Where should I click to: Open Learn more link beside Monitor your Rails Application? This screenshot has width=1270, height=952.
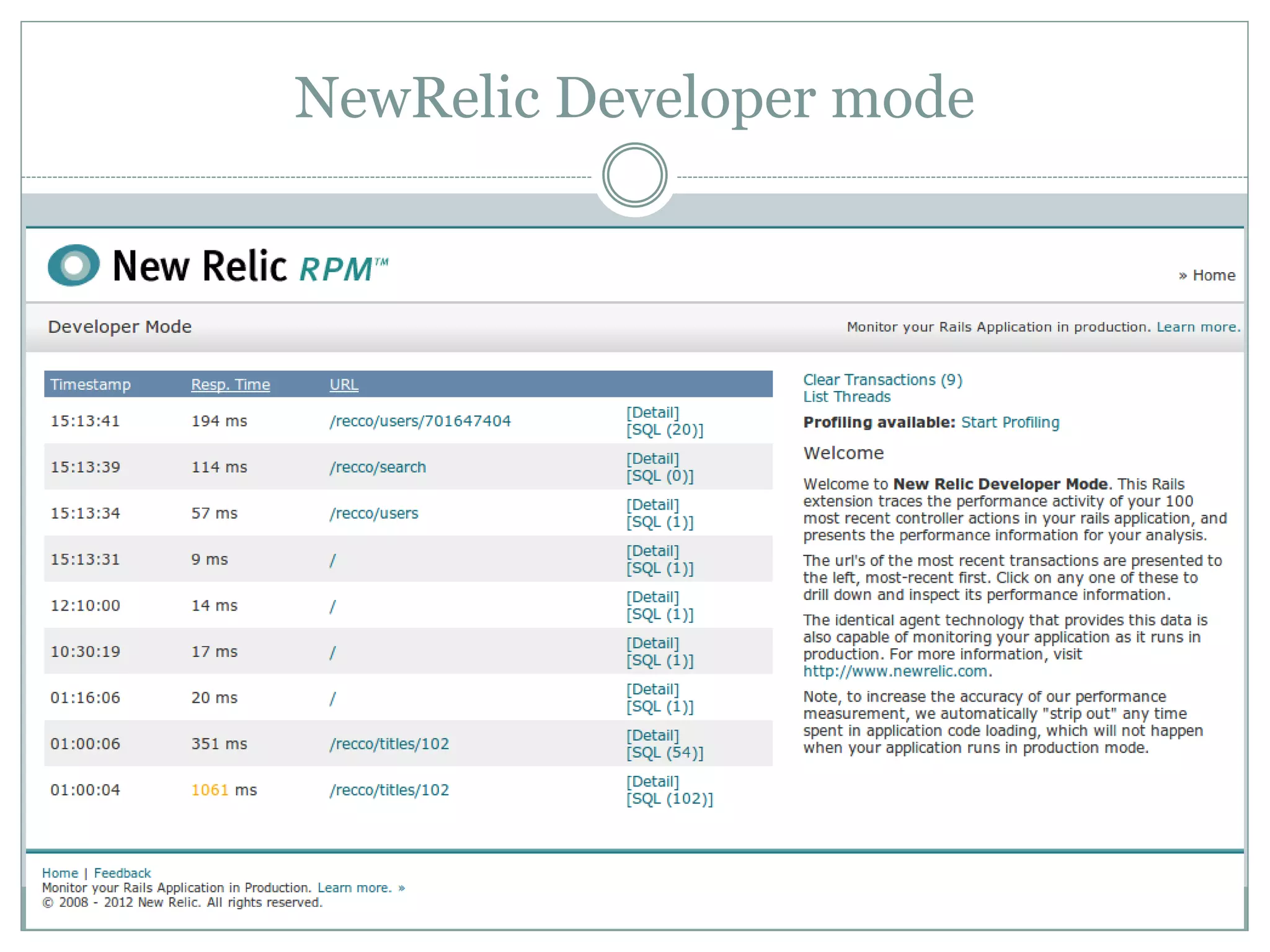1198,327
